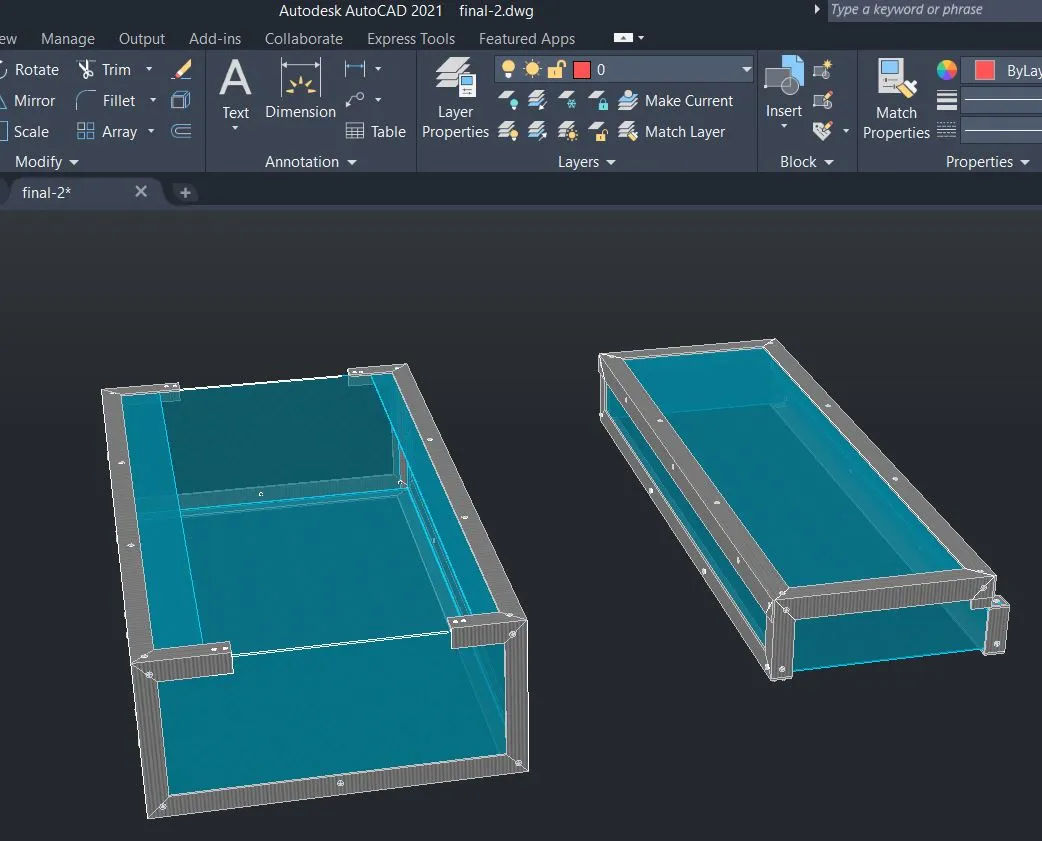Screen dimensions: 1042x841
Task: Toggle freeze sun icon for layer 0
Action: pos(532,70)
